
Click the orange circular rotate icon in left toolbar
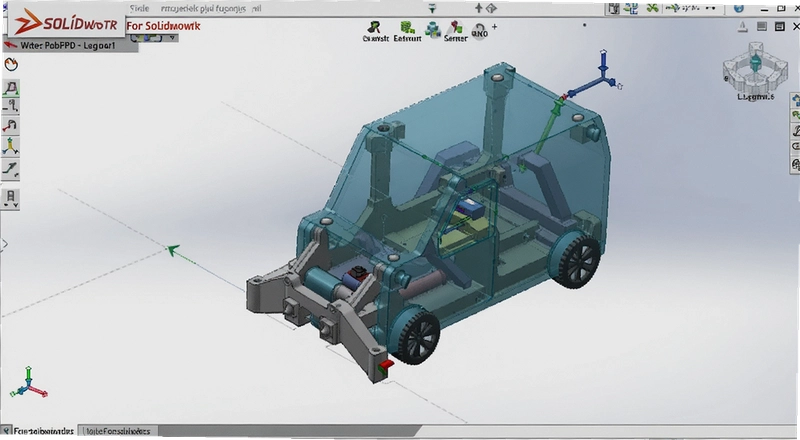(11, 64)
